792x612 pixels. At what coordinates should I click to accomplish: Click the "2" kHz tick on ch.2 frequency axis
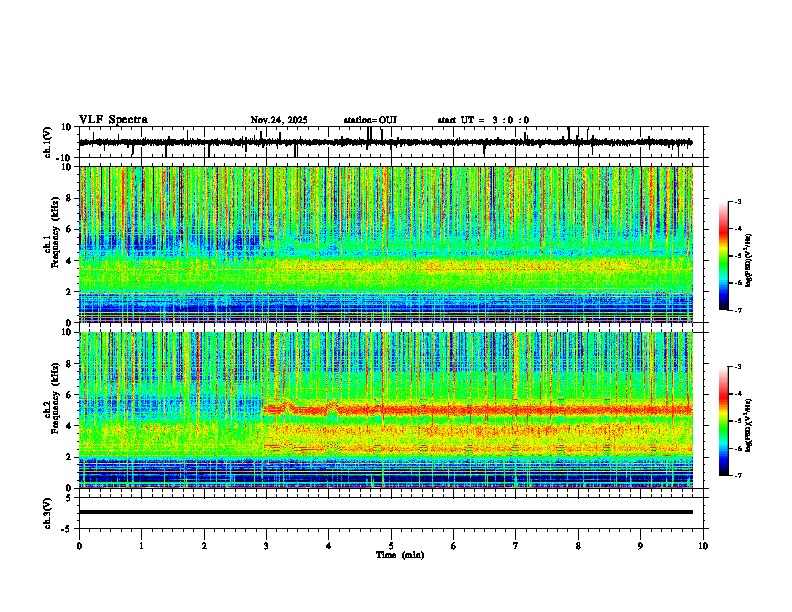pyautogui.click(x=70, y=457)
